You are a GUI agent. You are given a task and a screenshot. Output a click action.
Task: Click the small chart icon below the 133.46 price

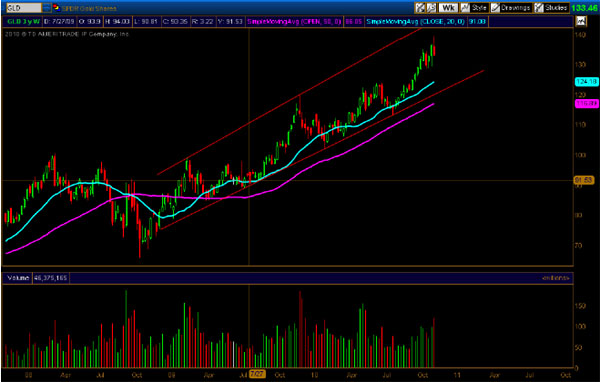pos(581,21)
